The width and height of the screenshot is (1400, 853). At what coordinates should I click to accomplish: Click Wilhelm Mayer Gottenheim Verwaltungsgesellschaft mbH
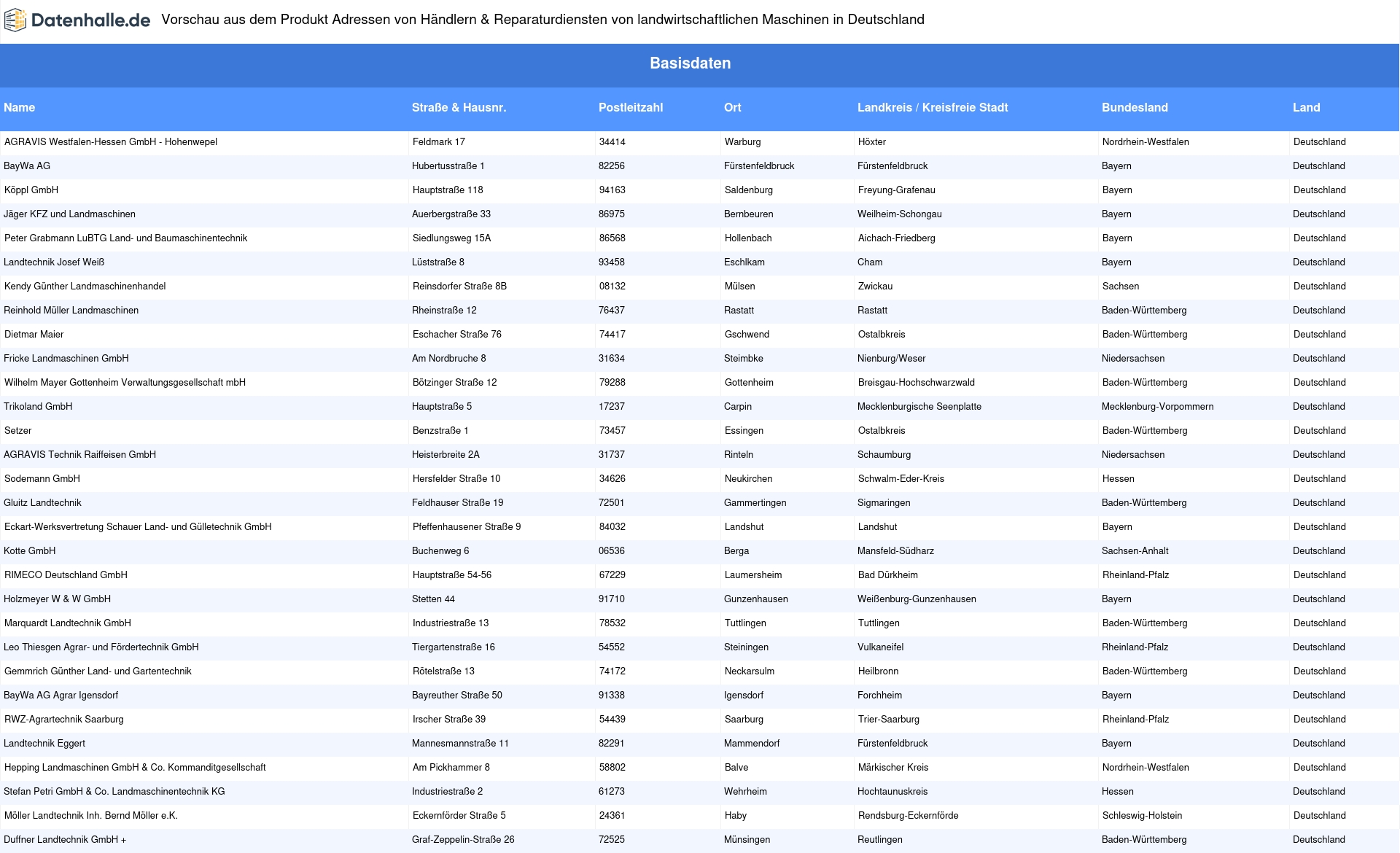tap(125, 383)
